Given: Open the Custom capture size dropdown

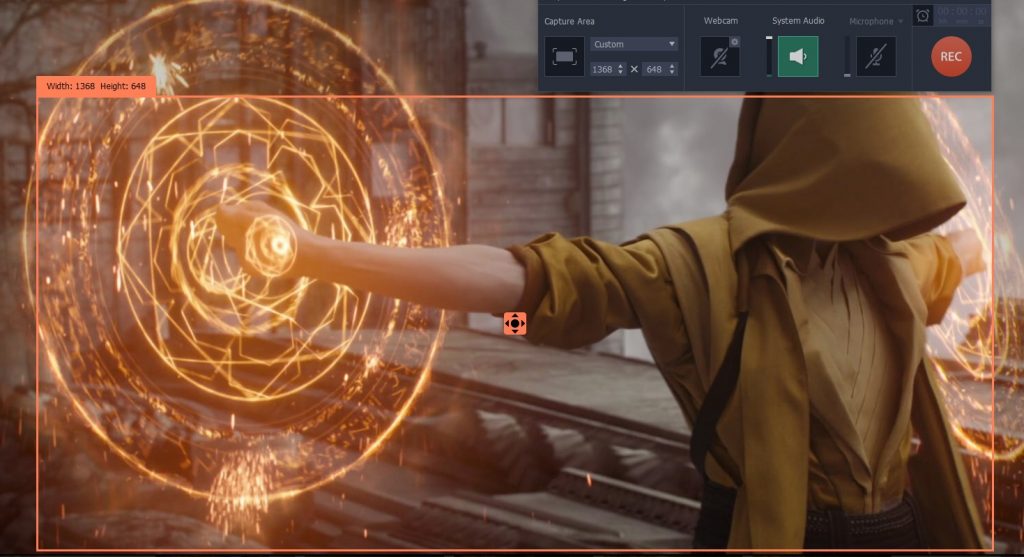Looking at the screenshot, I should pos(634,44).
